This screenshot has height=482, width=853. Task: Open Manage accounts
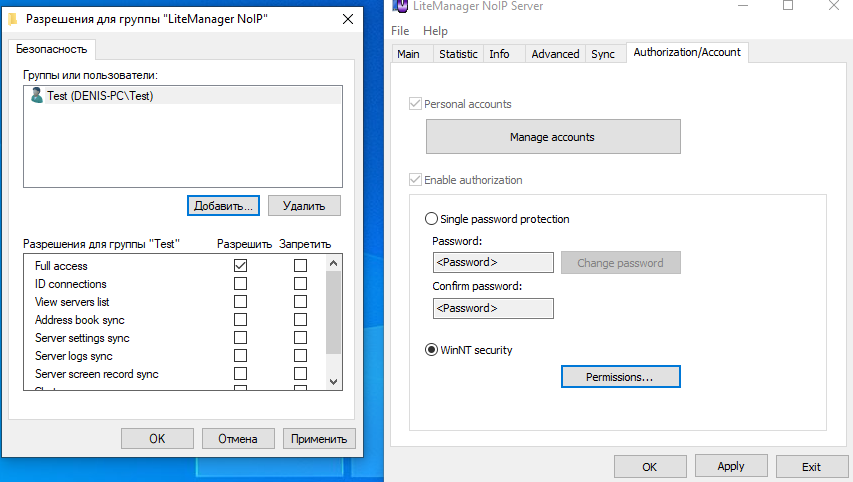coord(553,137)
